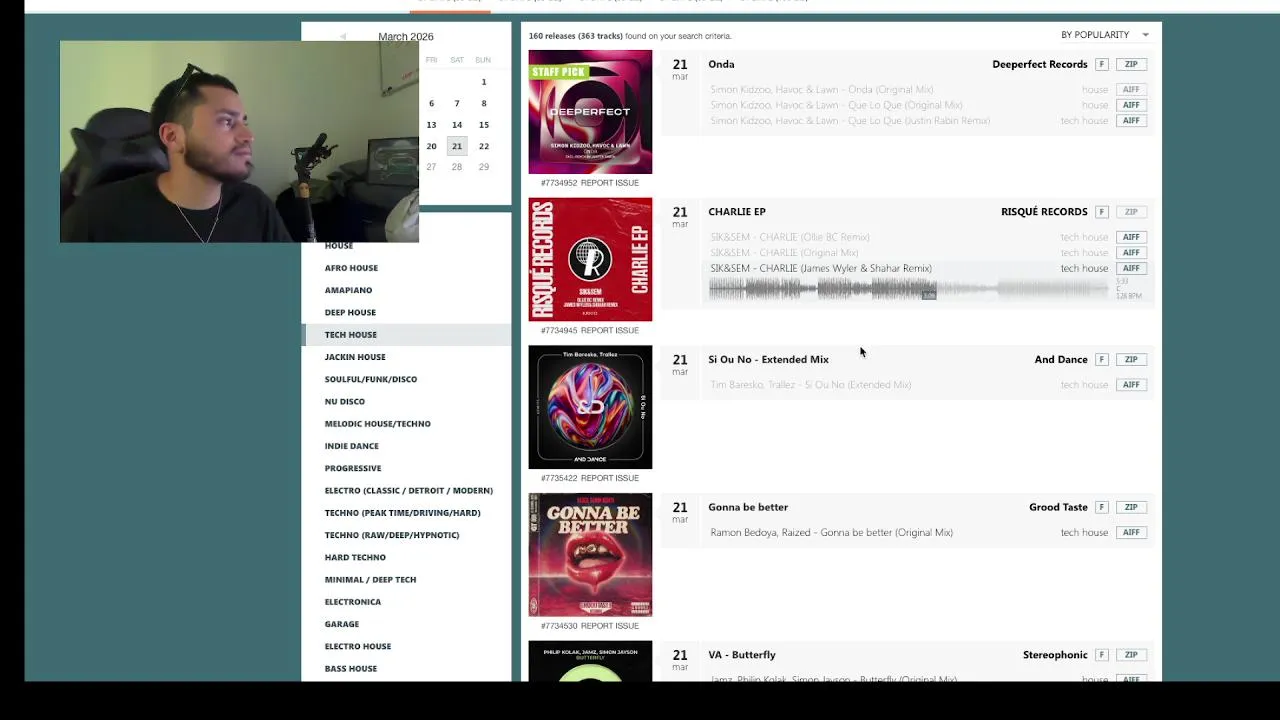Download ZIP of Gonna be better release
This screenshot has height=720, width=1280.
tap(1131, 508)
